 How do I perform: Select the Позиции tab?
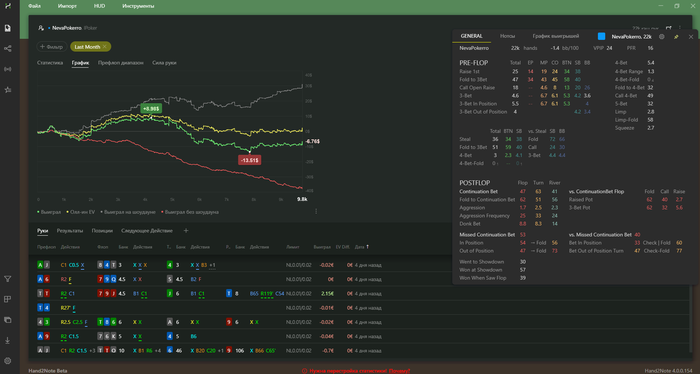[102, 231]
